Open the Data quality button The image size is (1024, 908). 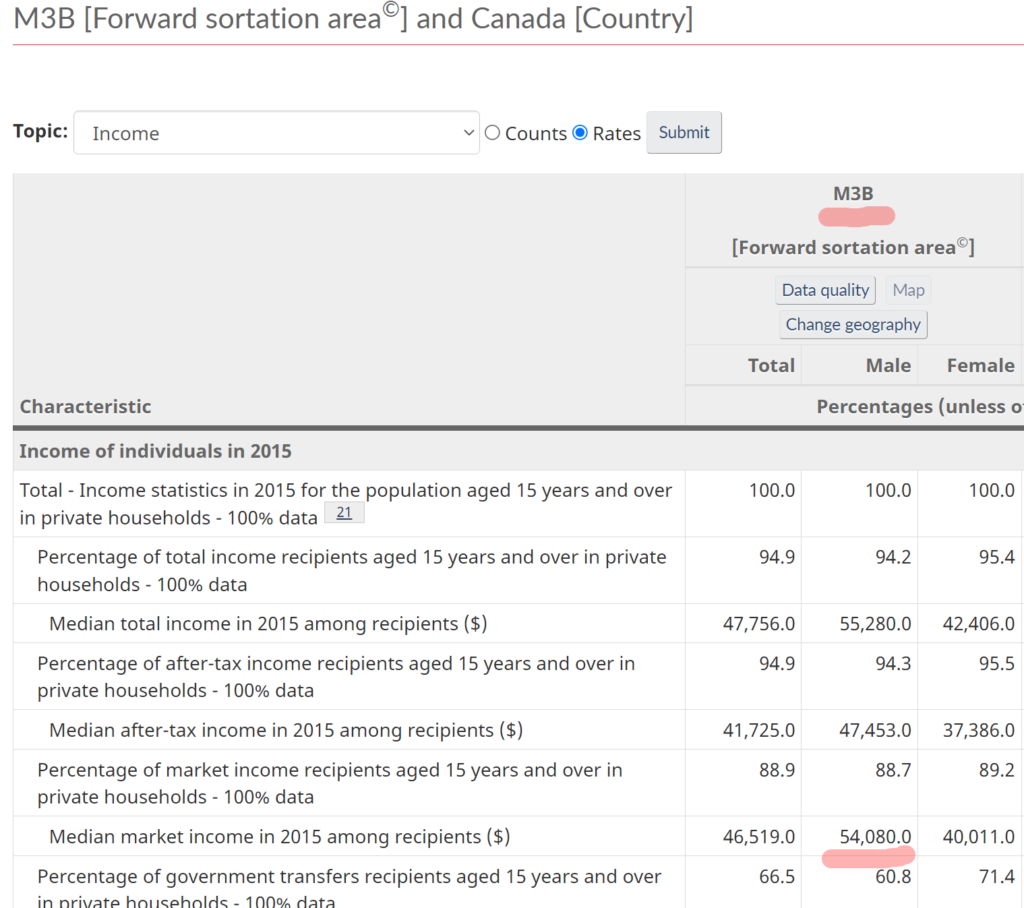(825, 290)
